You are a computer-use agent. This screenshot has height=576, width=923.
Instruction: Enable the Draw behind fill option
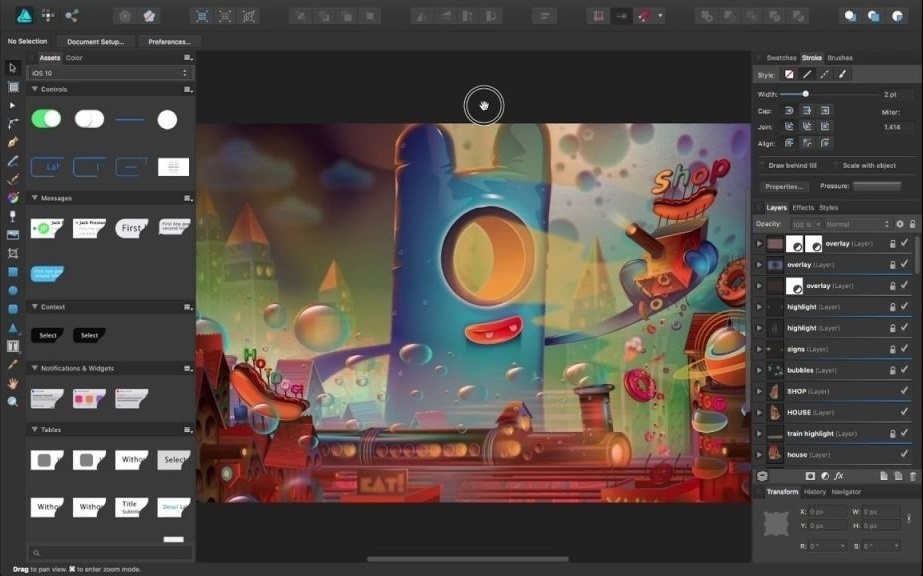[x=763, y=165]
